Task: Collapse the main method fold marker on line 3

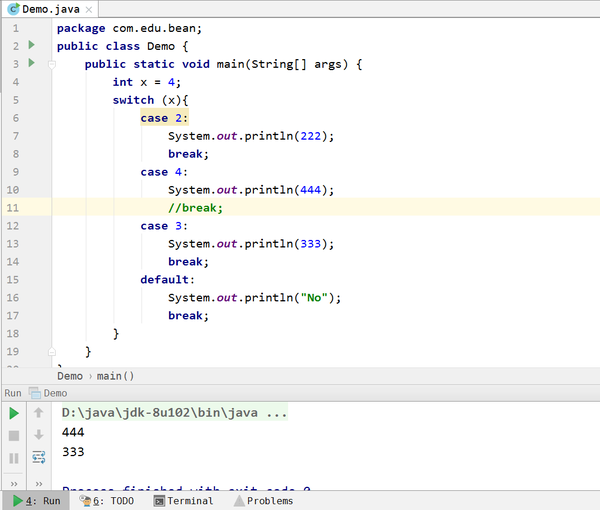Action: [52, 64]
